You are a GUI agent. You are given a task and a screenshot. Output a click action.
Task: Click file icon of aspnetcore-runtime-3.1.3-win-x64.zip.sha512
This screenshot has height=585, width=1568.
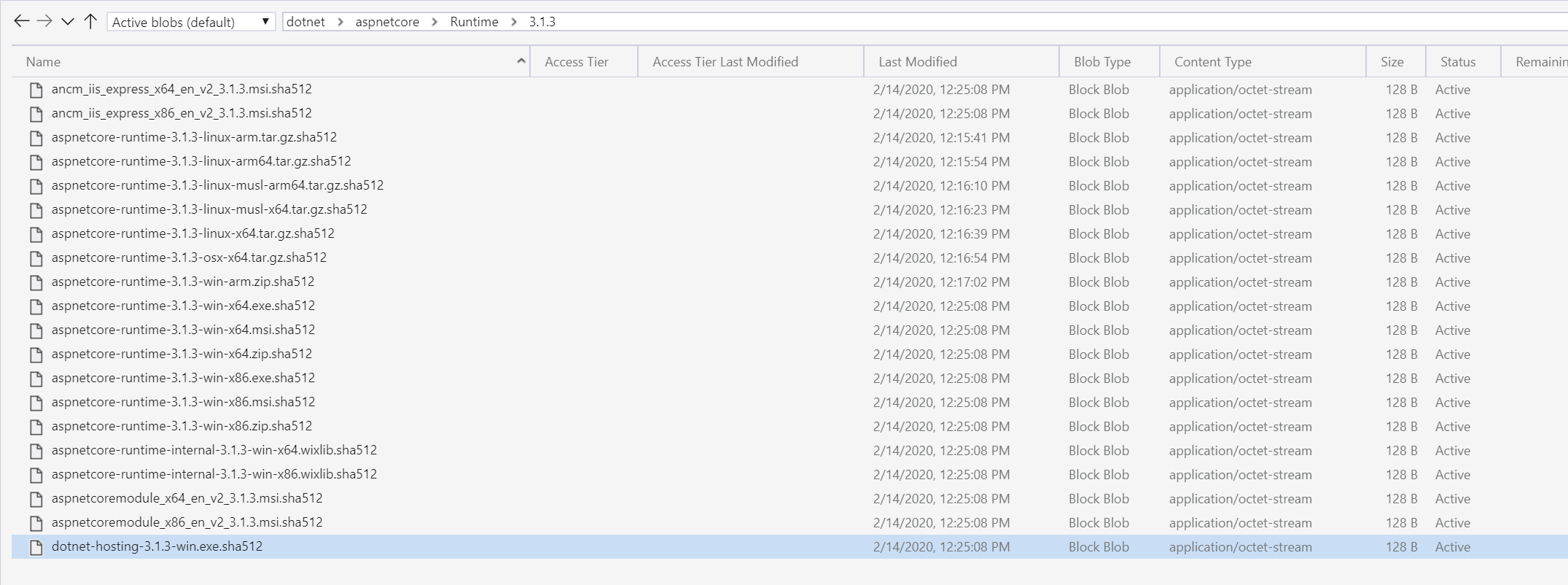36,355
